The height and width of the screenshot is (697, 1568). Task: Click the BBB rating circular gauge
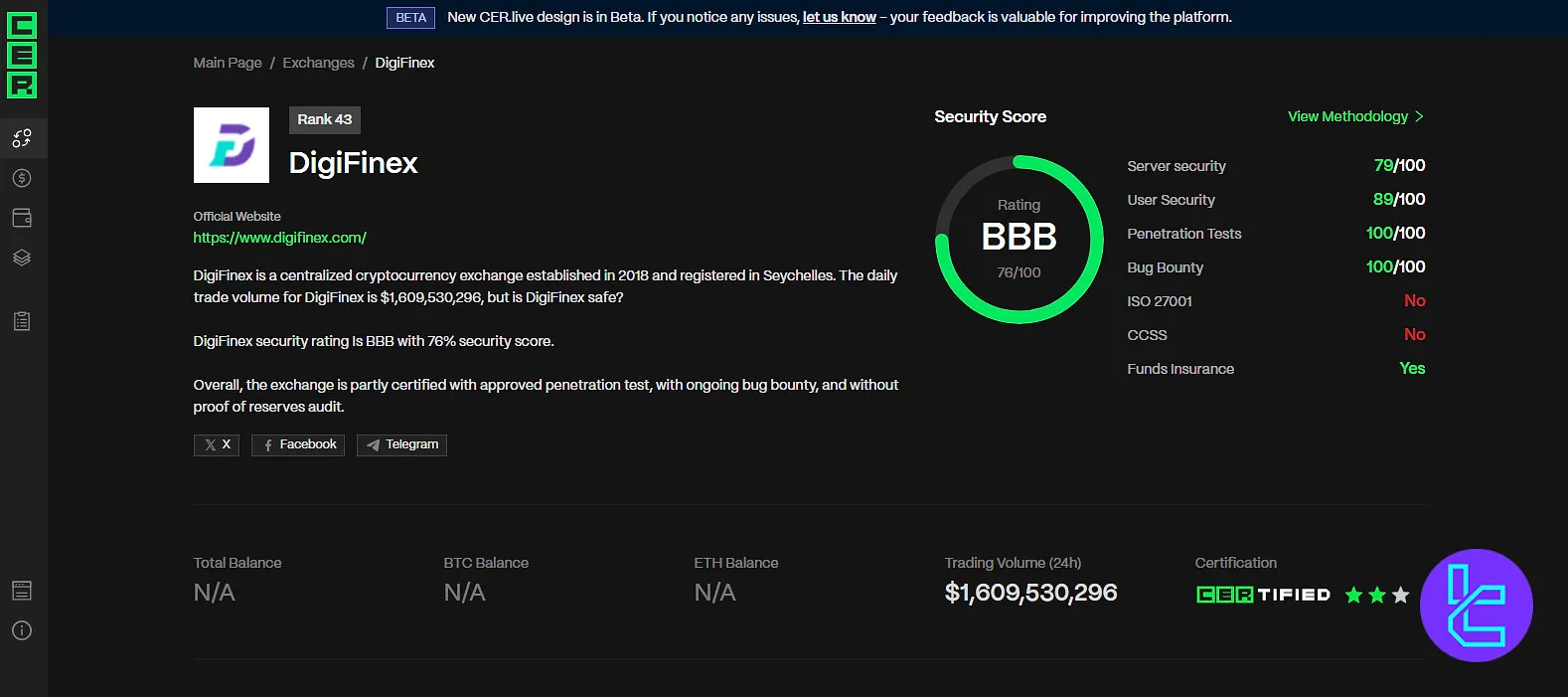tap(1019, 240)
